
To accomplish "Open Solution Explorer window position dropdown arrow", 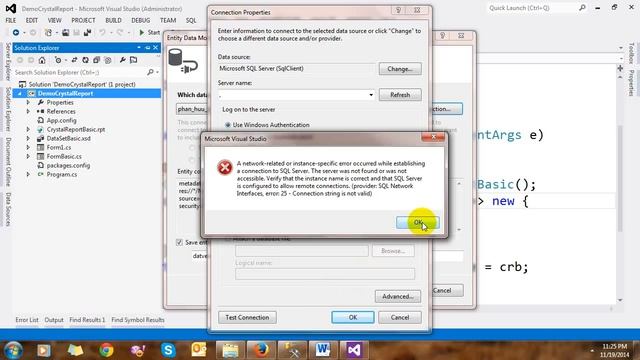I will 139,48.
